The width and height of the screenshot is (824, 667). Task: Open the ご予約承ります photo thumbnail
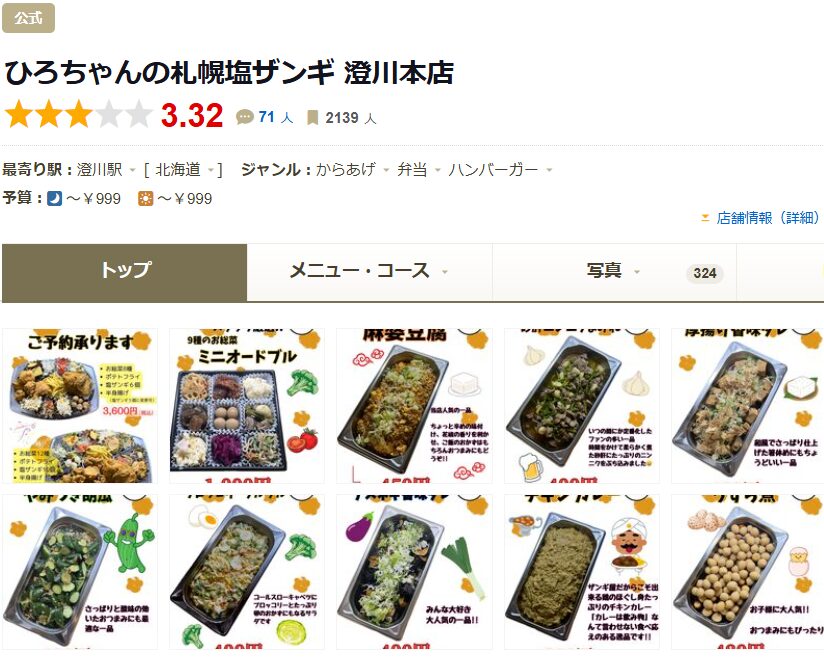pyautogui.click(x=80, y=406)
